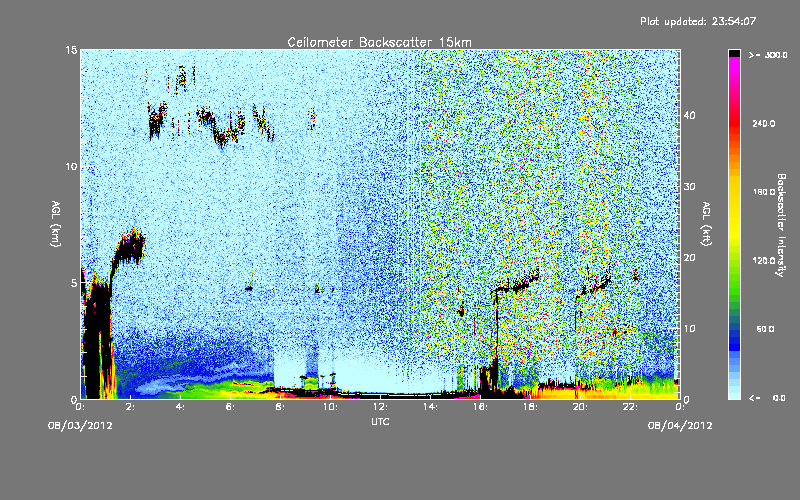Select the '40' tick on kft axis
800x500 pixels.
point(689,115)
